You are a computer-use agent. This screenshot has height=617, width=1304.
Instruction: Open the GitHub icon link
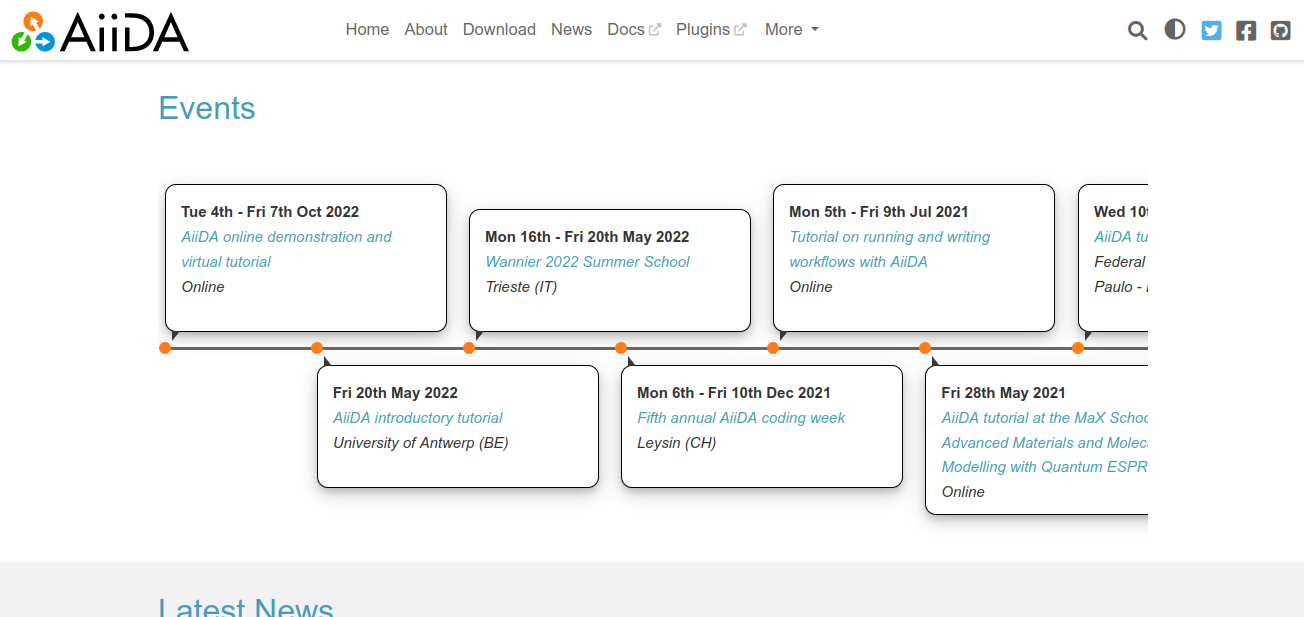point(1281,30)
